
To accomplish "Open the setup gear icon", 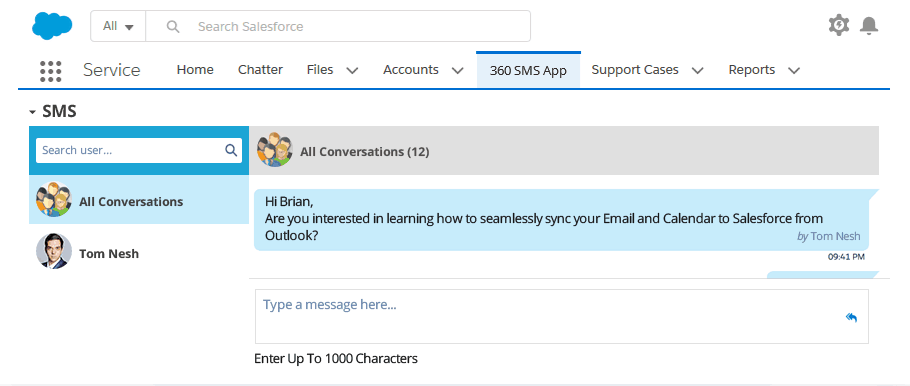I will (x=839, y=26).
